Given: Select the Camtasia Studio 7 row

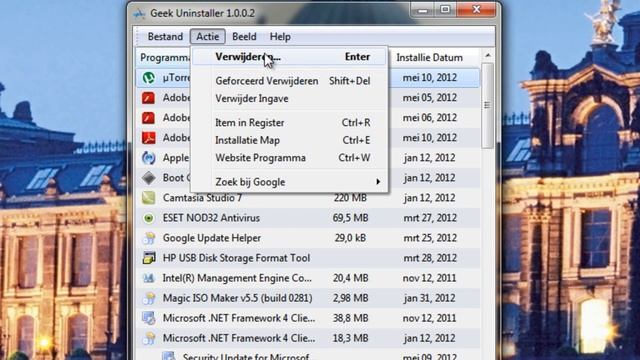Looking at the screenshot, I should point(308,198).
